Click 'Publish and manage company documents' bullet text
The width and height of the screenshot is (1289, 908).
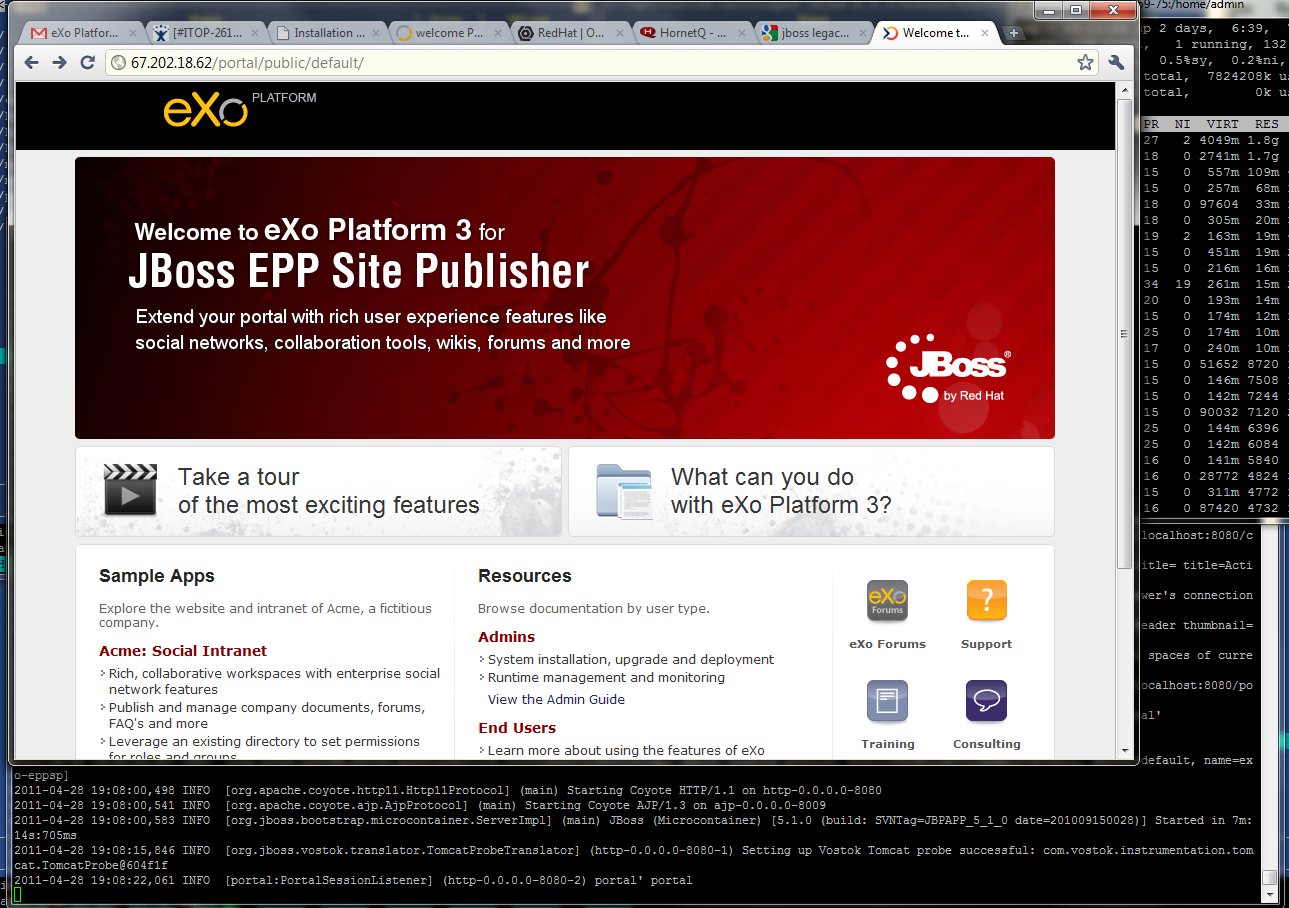pos(267,715)
